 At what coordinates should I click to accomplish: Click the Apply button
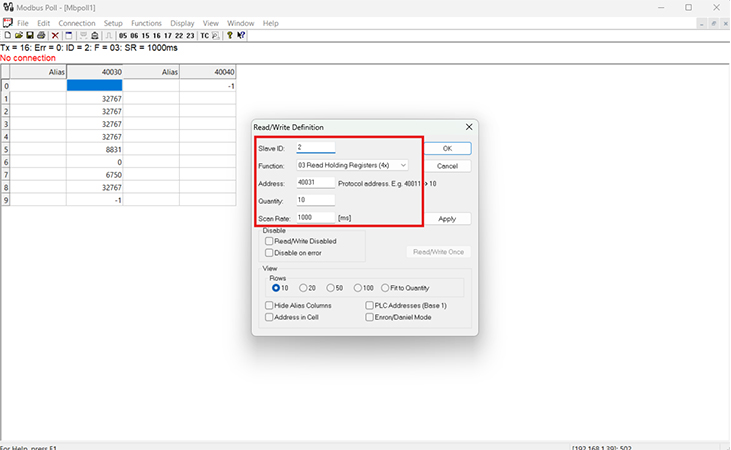click(447, 219)
